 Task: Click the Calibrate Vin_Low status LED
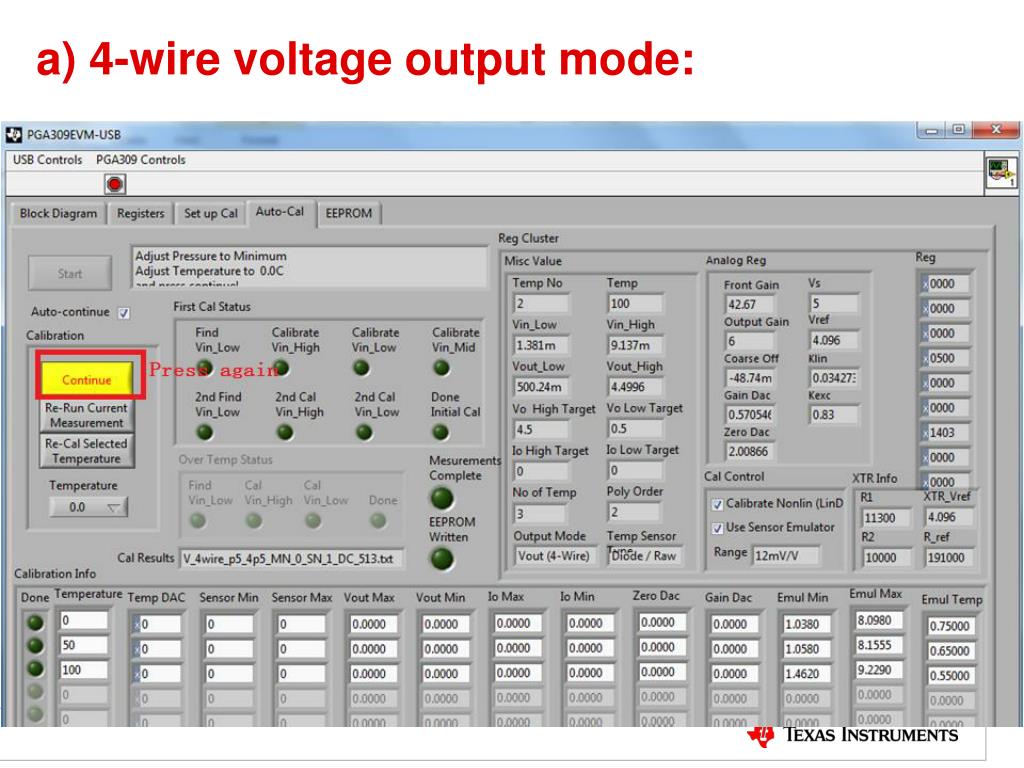tap(361, 368)
